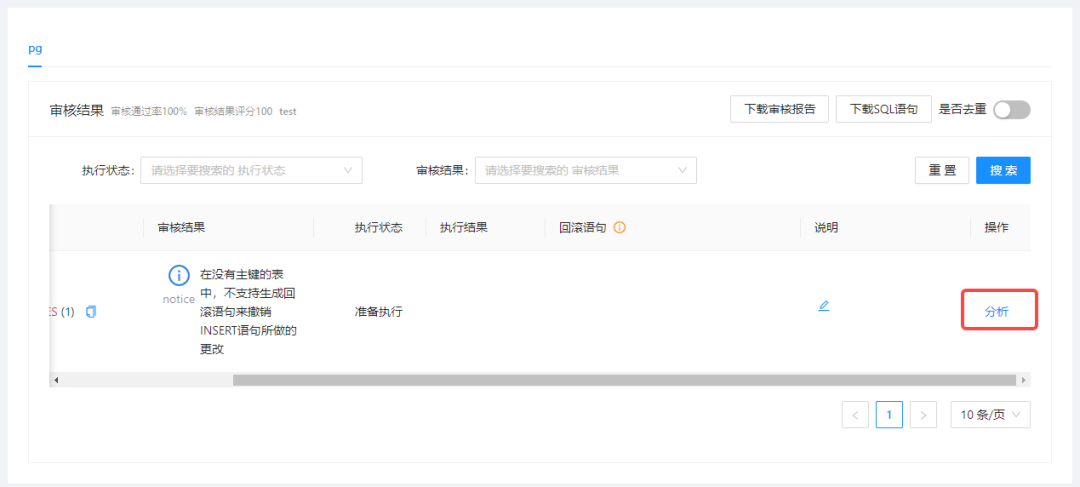Image resolution: width=1080 pixels, height=487 pixels.
Task: Open the 审核结果 filter dropdown
Action: [585, 170]
